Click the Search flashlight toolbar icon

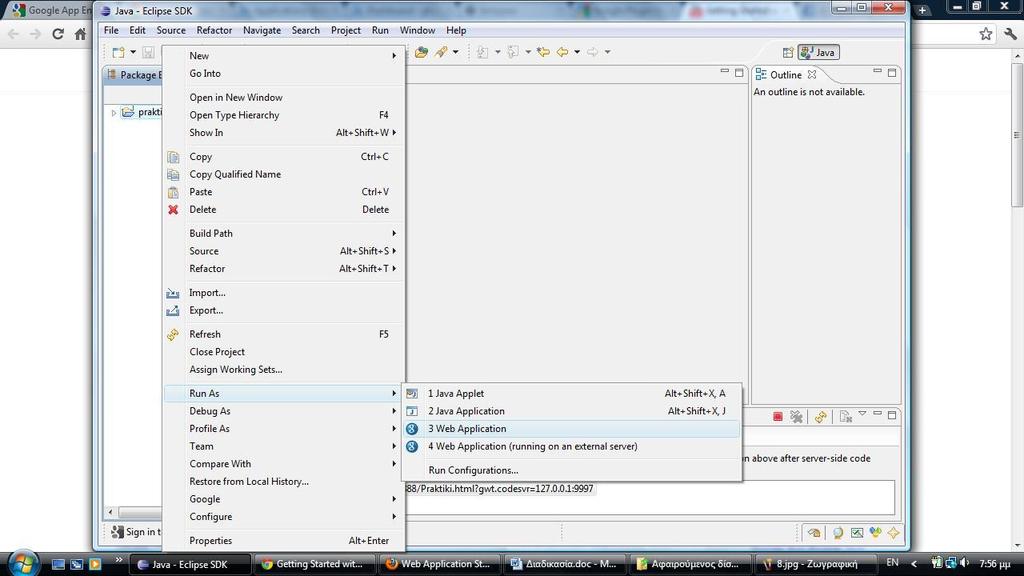pos(441,52)
